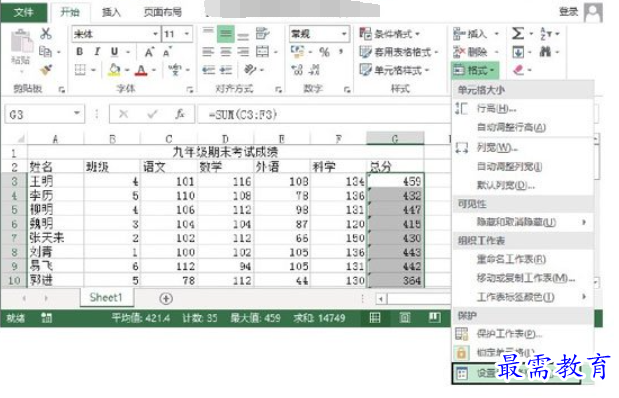Apply percent style
619x398 pixels.
(324, 52)
